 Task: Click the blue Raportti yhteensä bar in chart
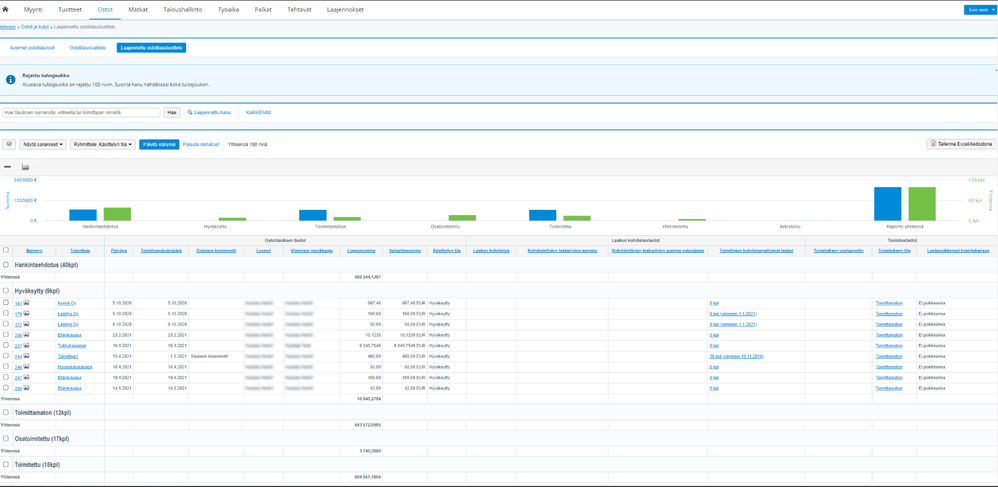[887, 204]
